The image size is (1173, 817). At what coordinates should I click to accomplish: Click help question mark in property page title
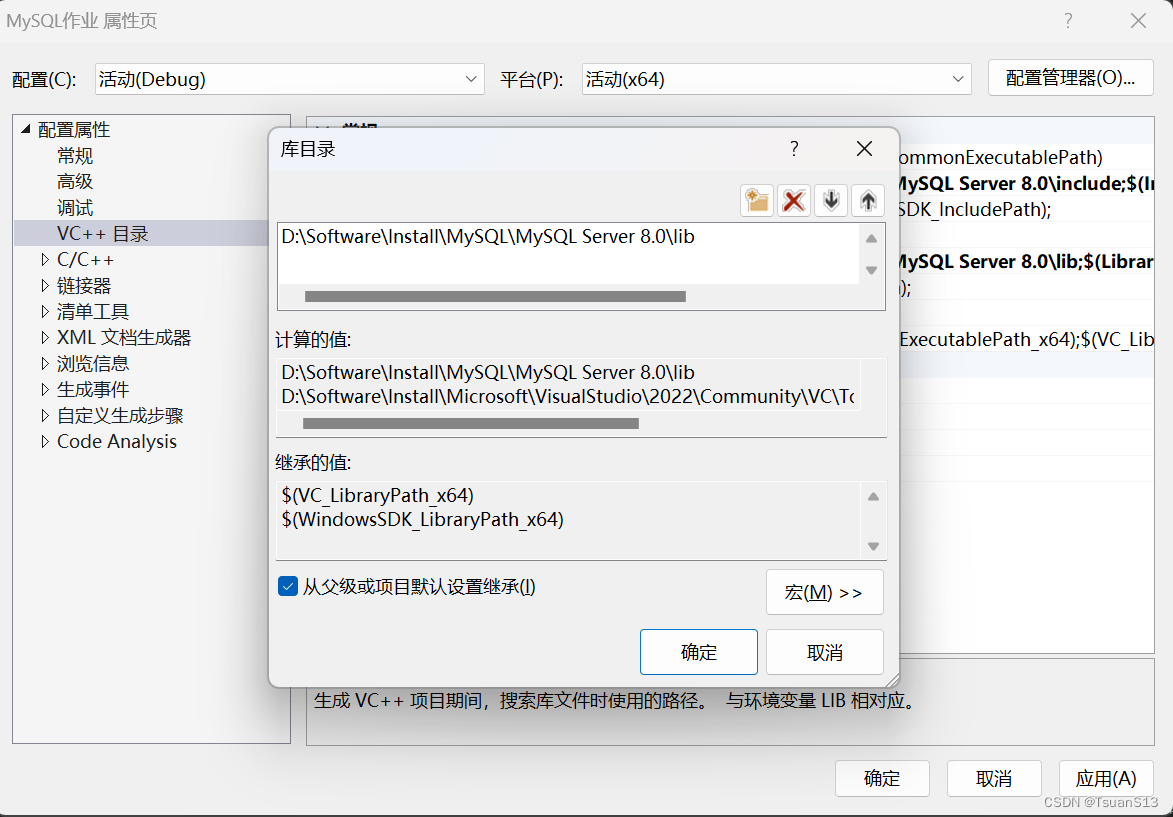pyautogui.click(x=1068, y=21)
